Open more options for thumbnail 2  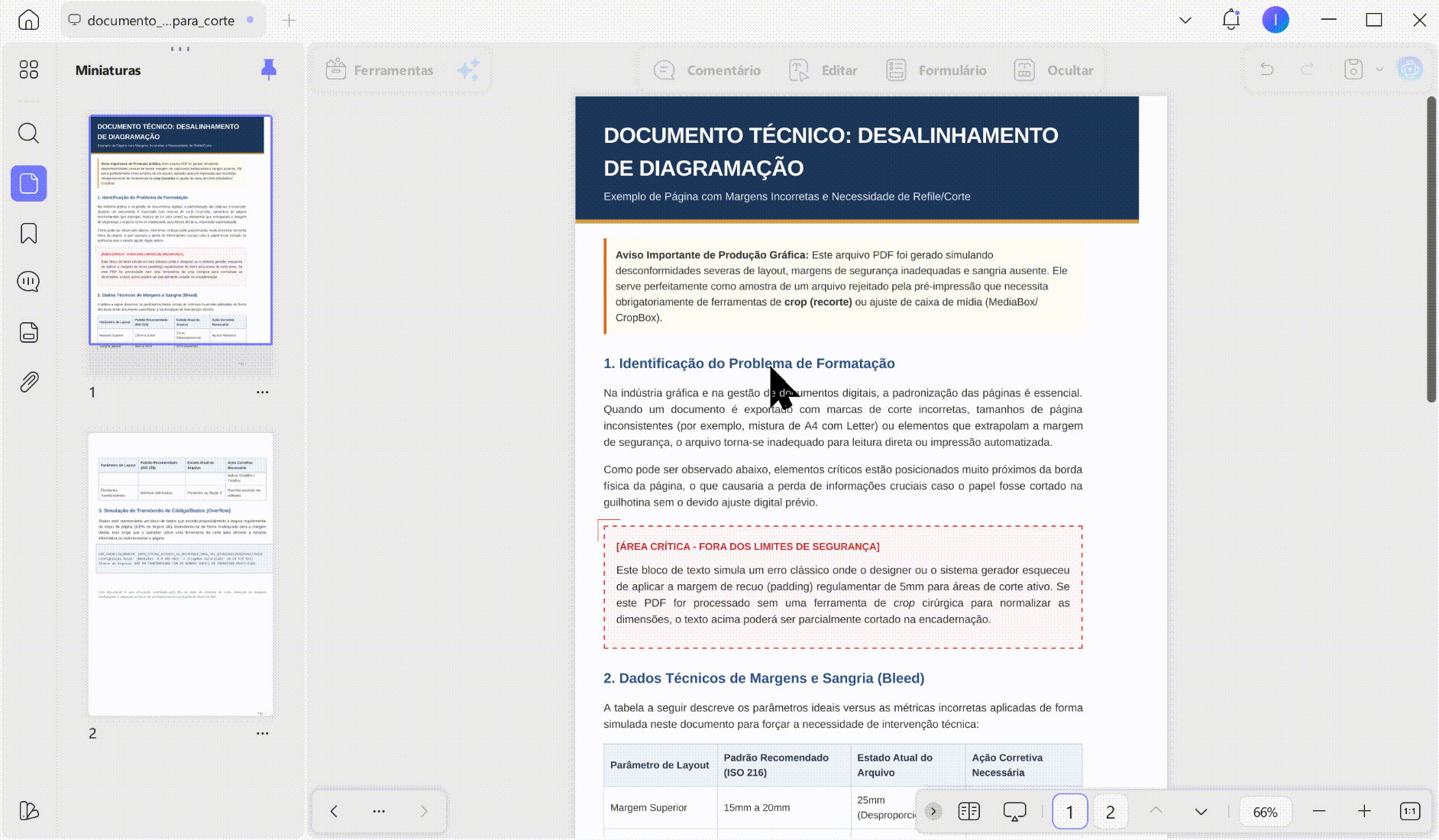click(x=263, y=733)
